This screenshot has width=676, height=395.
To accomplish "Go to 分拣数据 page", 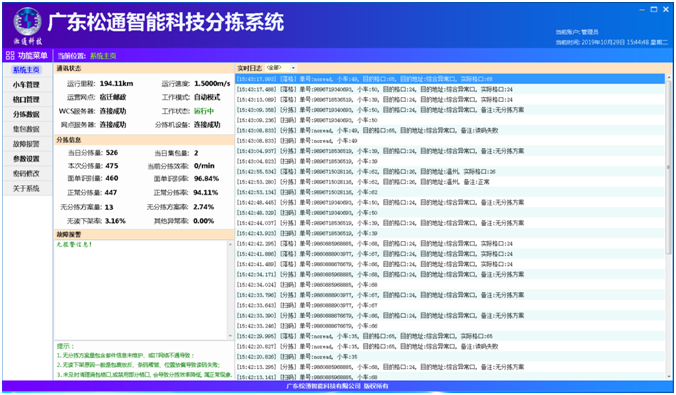I will pyautogui.click(x=26, y=114).
